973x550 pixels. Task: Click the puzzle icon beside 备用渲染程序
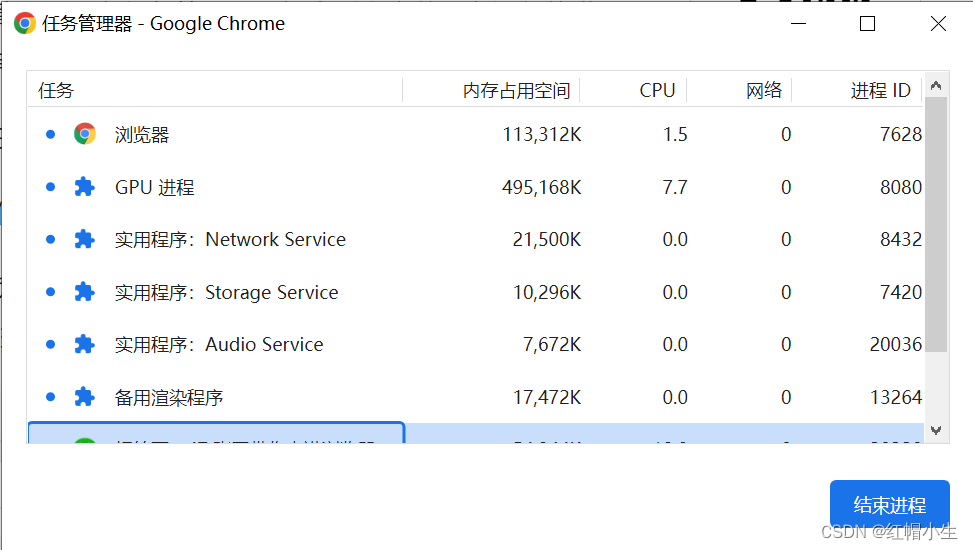[x=84, y=397]
